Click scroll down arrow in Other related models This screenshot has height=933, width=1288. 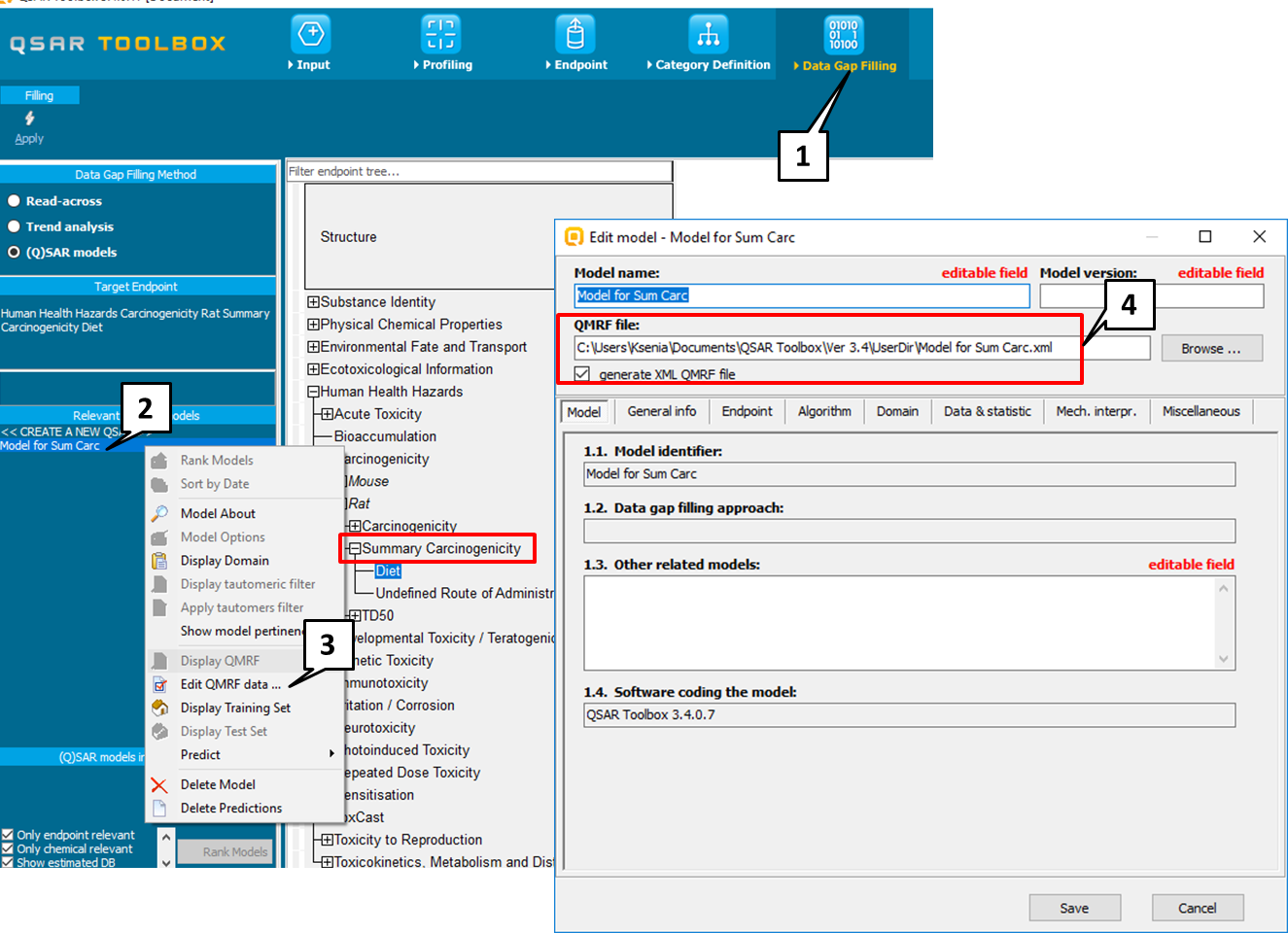(1223, 659)
